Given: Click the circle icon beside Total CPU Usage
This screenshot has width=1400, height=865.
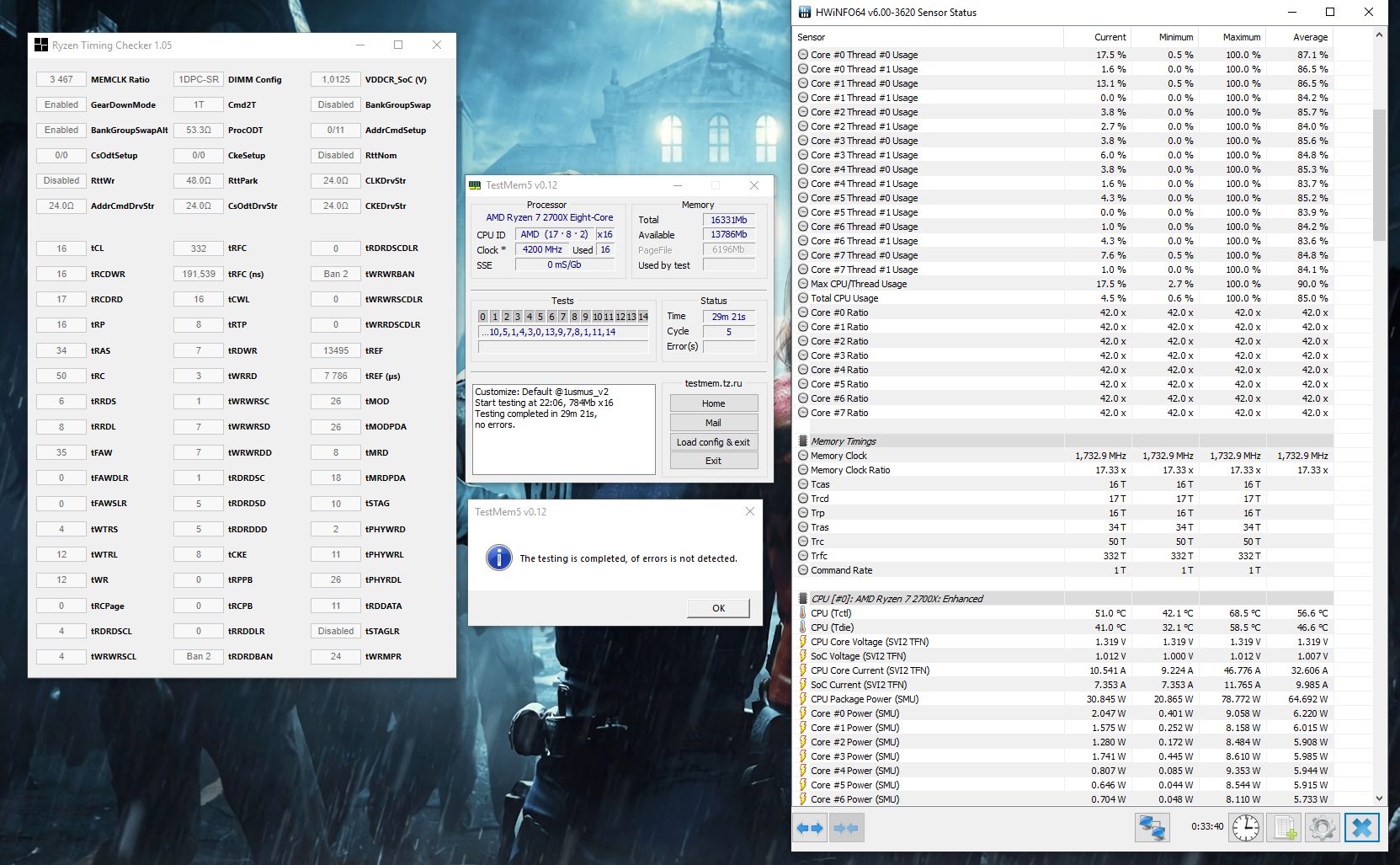Looking at the screenshot, I should click(803, 298).
